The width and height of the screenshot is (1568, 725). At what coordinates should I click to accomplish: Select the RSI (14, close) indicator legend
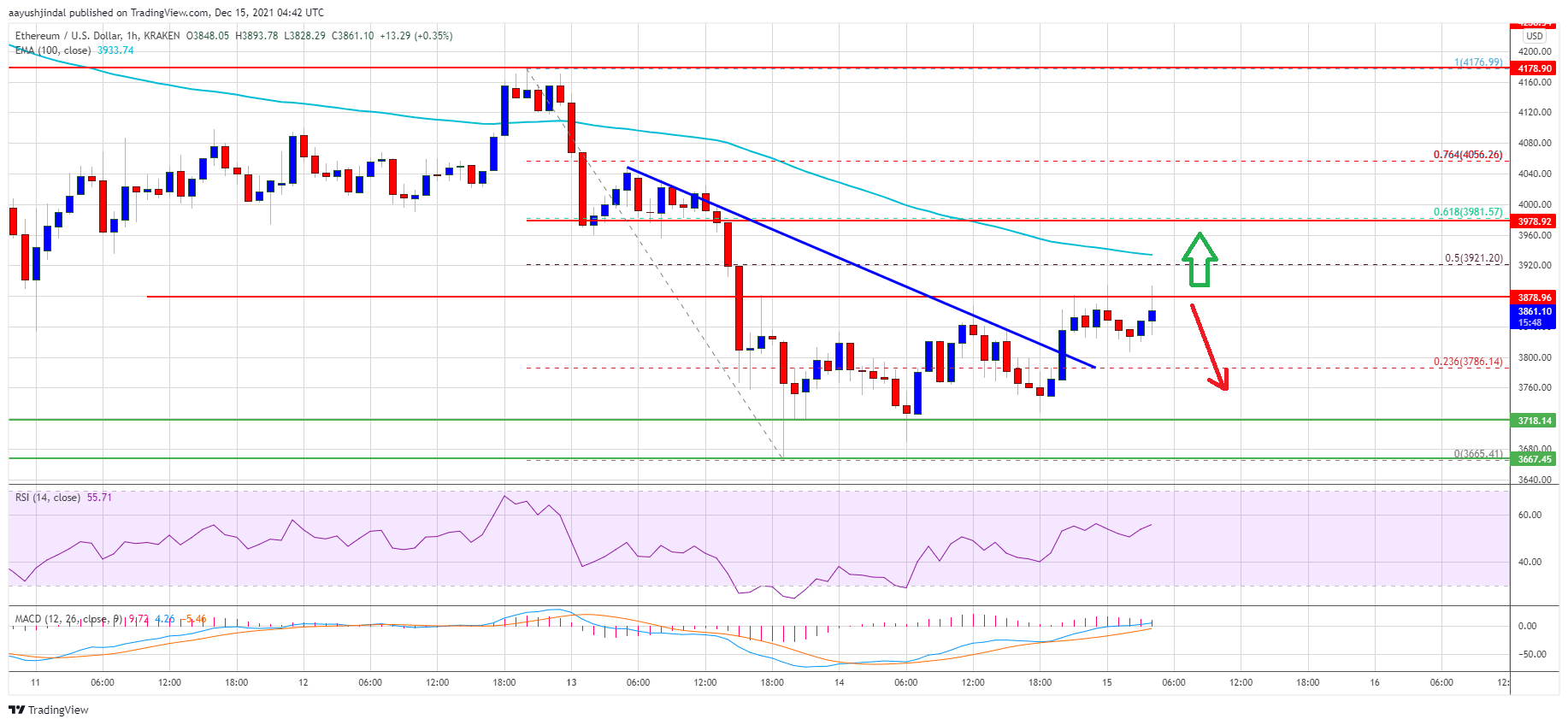tap(48, 498)
